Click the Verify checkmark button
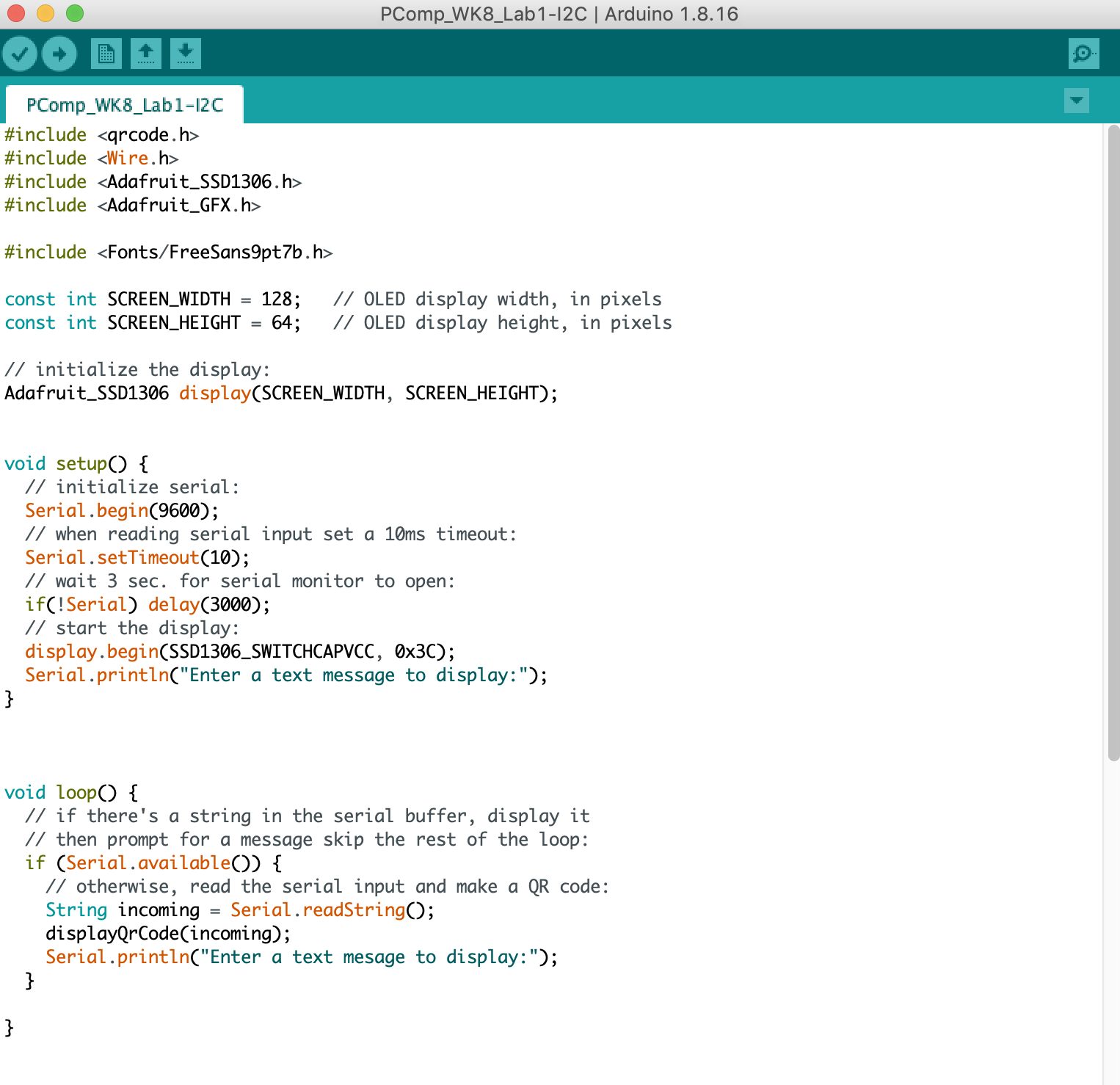 (x=20, y=54)
